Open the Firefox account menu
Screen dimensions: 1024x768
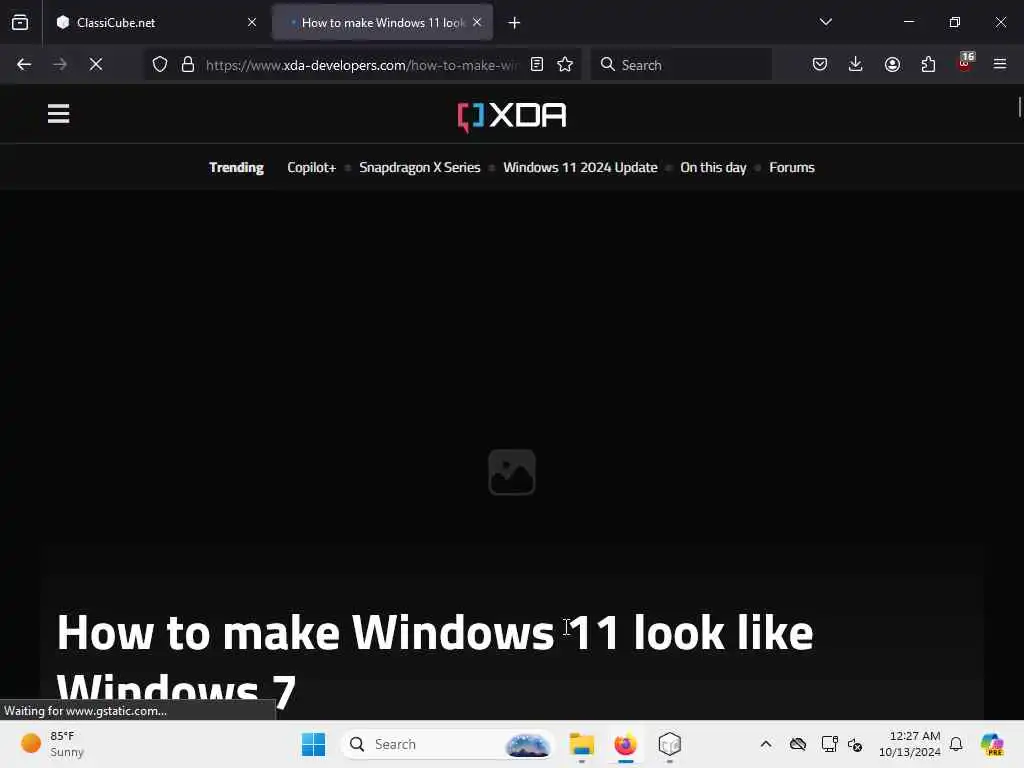(892, 65)
